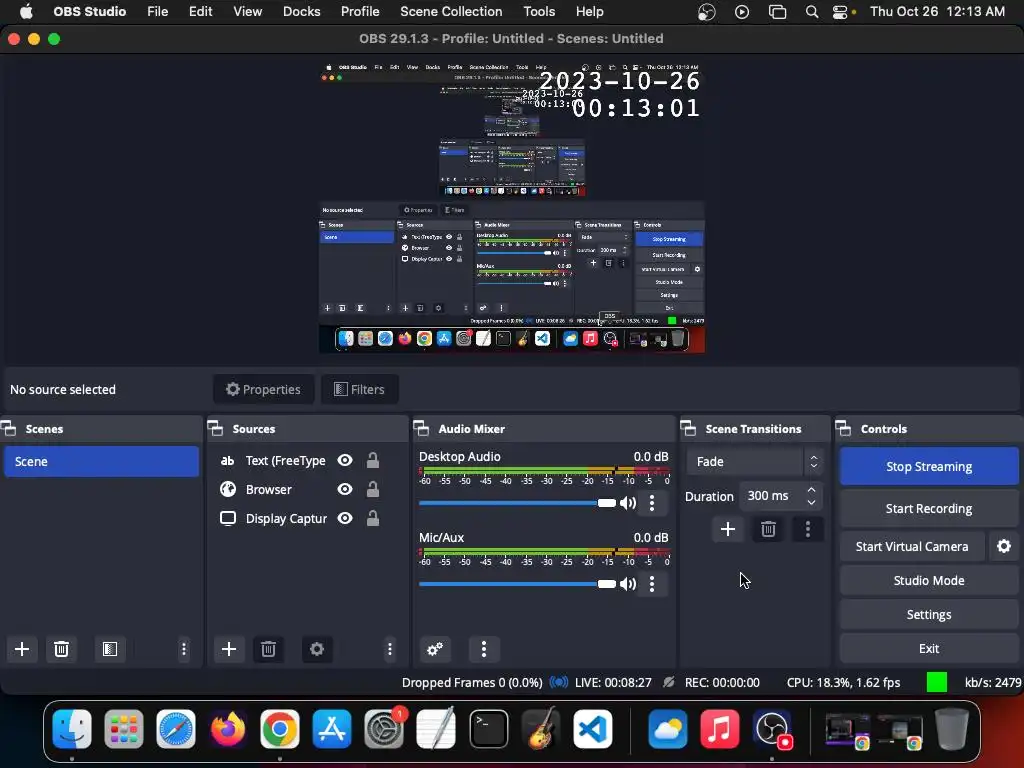1024x768 pixels.
Task: Open the Scene Collection menu
Action: coord(451,12)
